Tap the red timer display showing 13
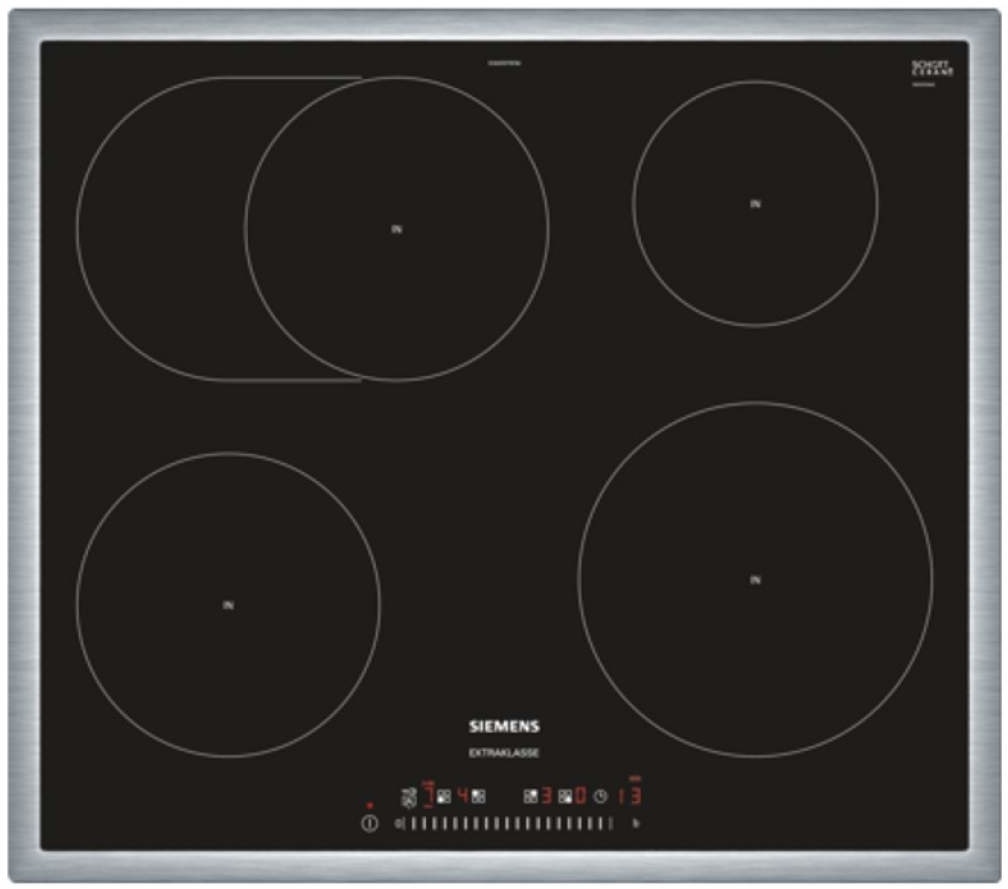The image size is (1008, 889). click(x=628, y=797)
